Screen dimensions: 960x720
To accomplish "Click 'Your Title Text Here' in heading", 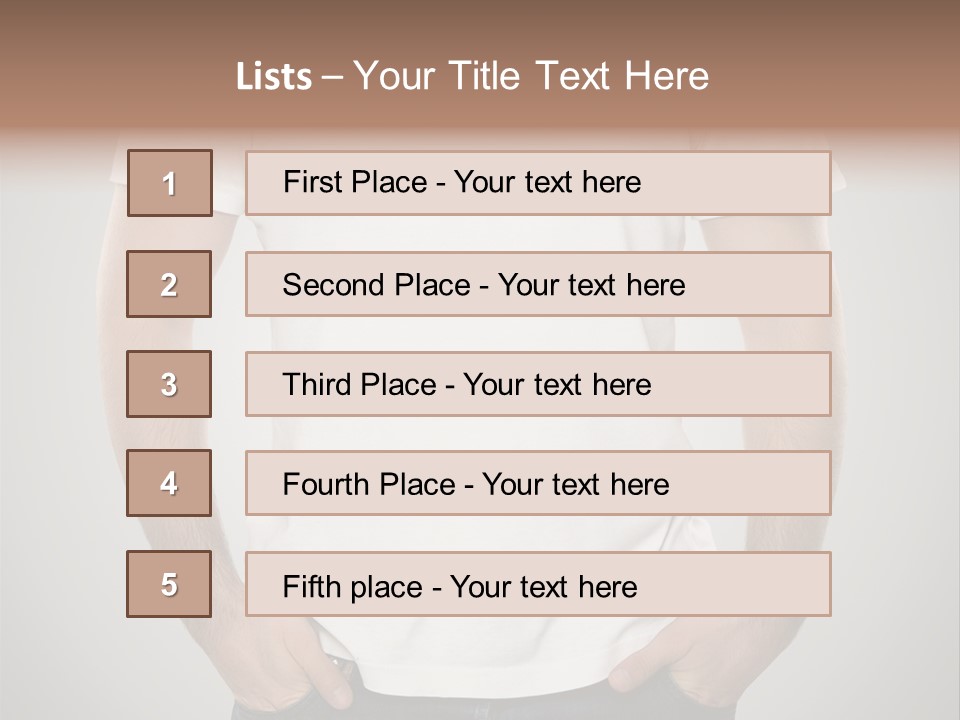I will [531, 77].
